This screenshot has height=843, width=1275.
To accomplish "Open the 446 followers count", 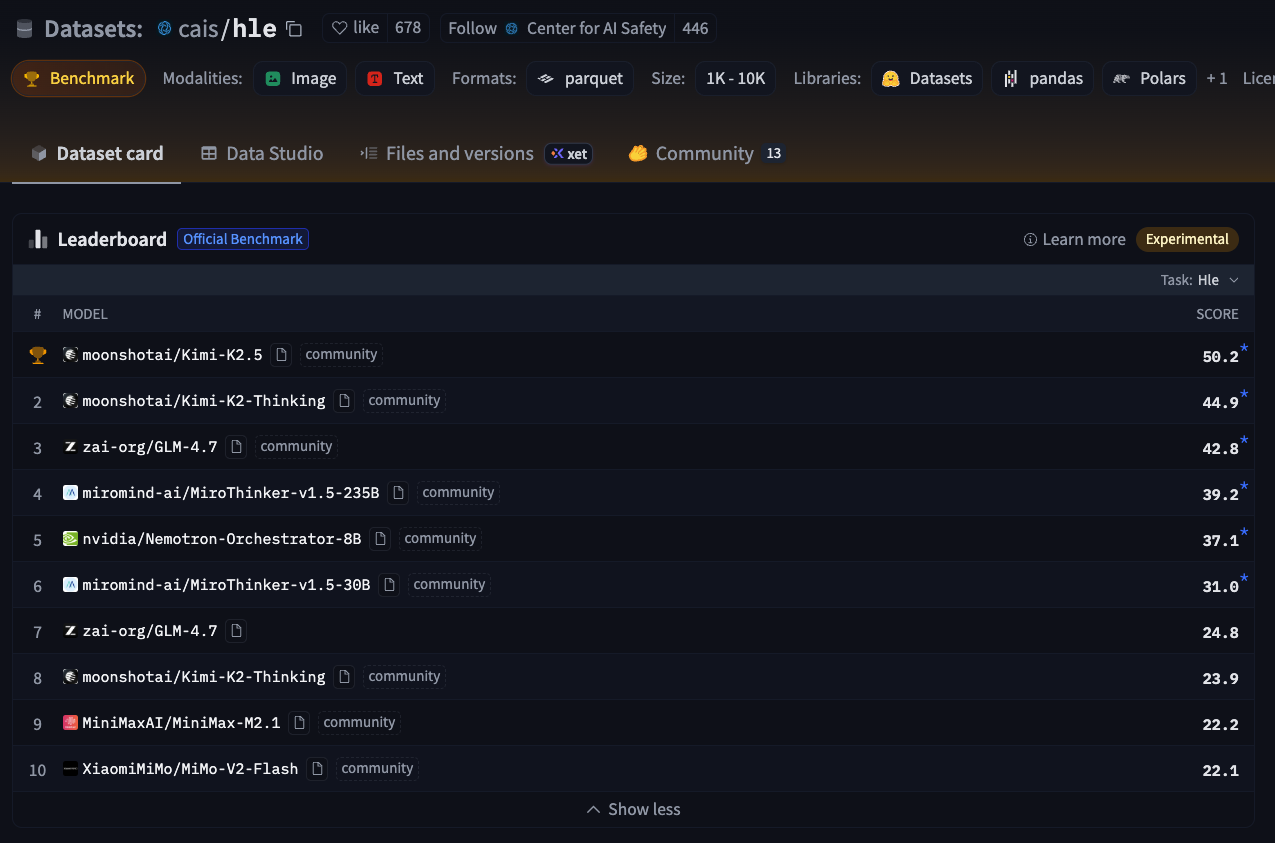I will [695, 28].
